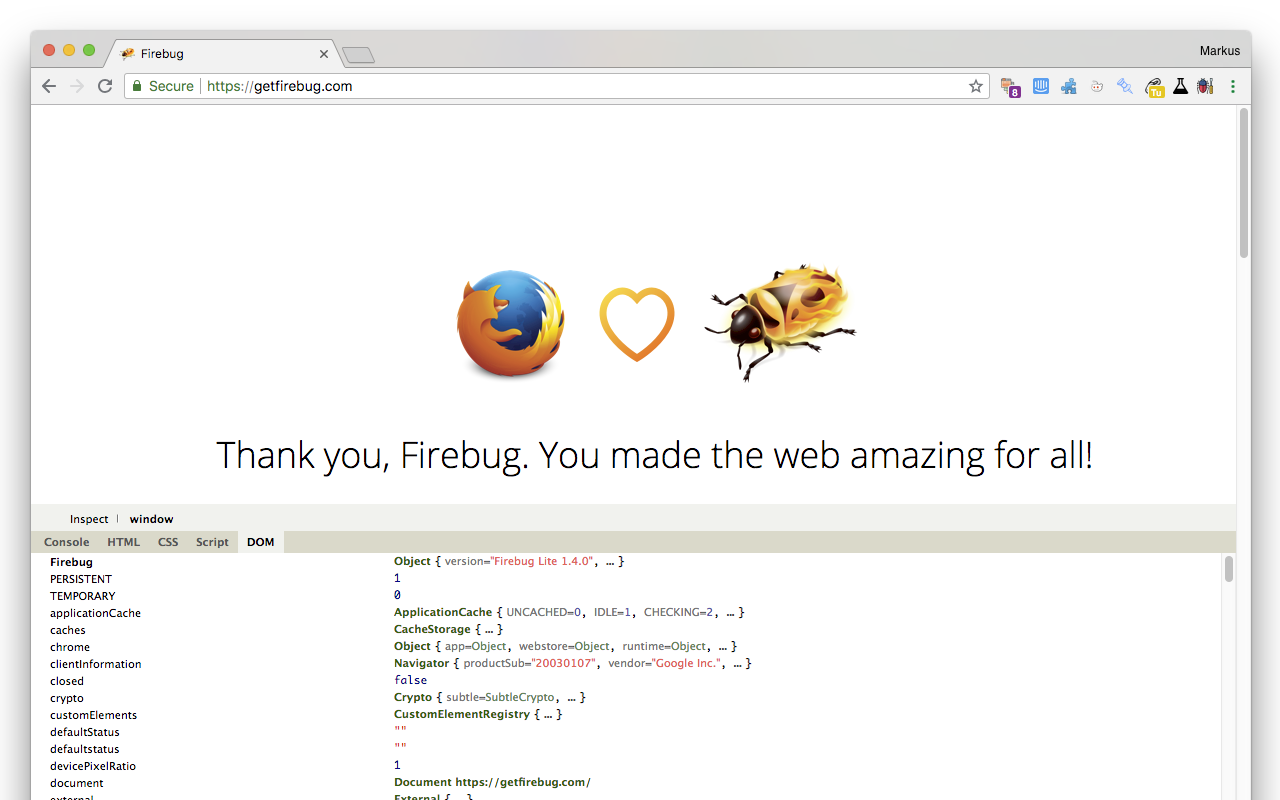Click the Thank you, Firebug headline

[x=654, y=456]
